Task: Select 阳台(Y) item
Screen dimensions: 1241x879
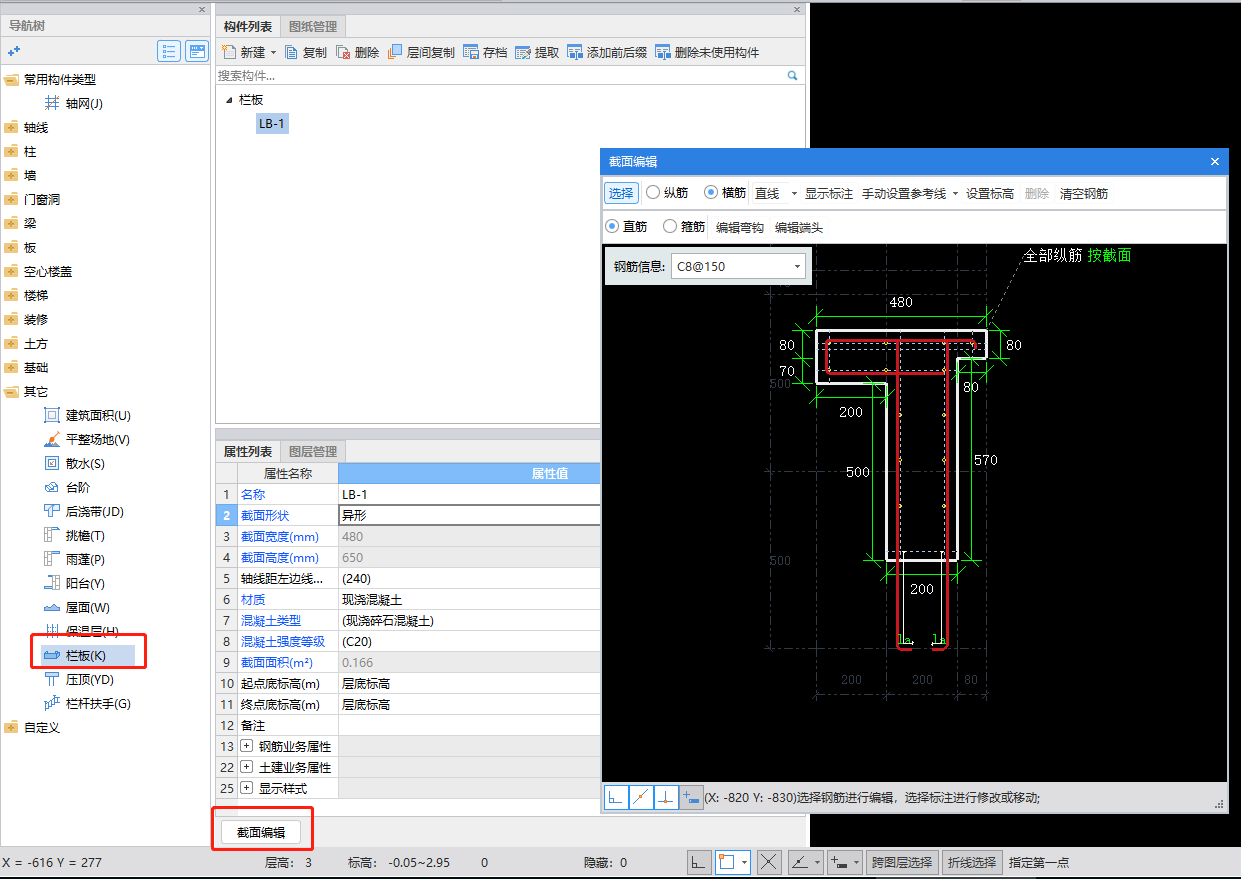Action: click(75, 583)
